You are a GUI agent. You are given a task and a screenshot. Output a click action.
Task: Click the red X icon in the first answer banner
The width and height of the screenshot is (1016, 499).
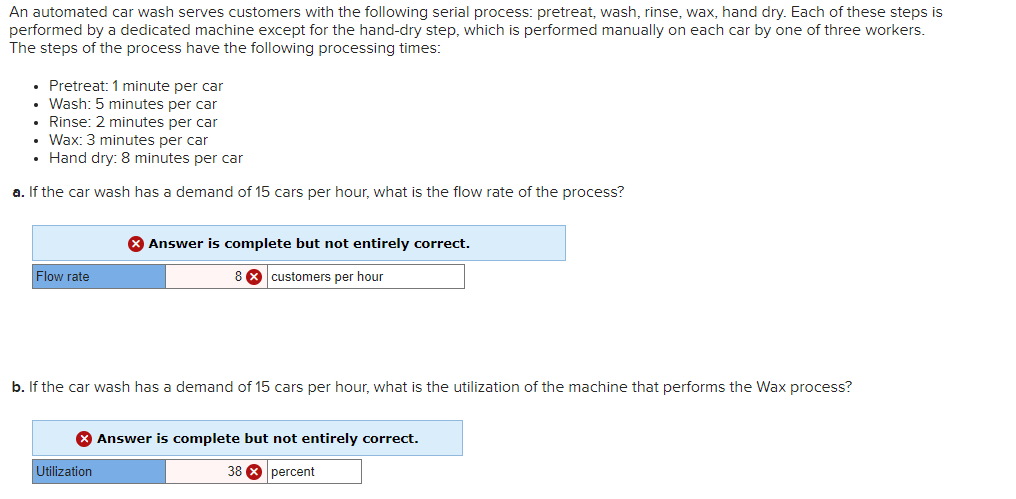(x=135, y=244)
